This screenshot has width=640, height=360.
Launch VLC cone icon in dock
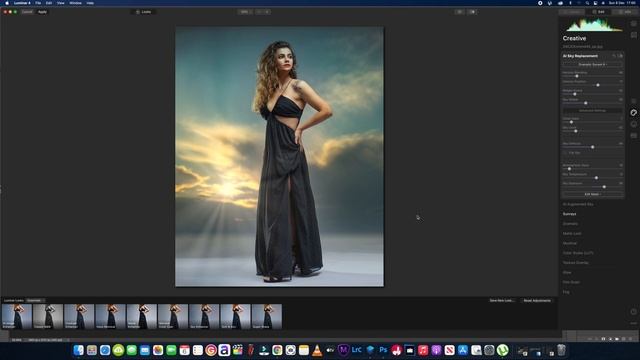(x=317, y=350)
